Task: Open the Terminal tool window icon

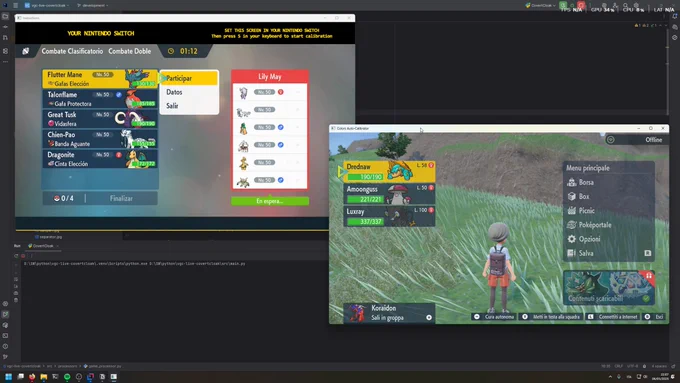Action: pos(5,335)
